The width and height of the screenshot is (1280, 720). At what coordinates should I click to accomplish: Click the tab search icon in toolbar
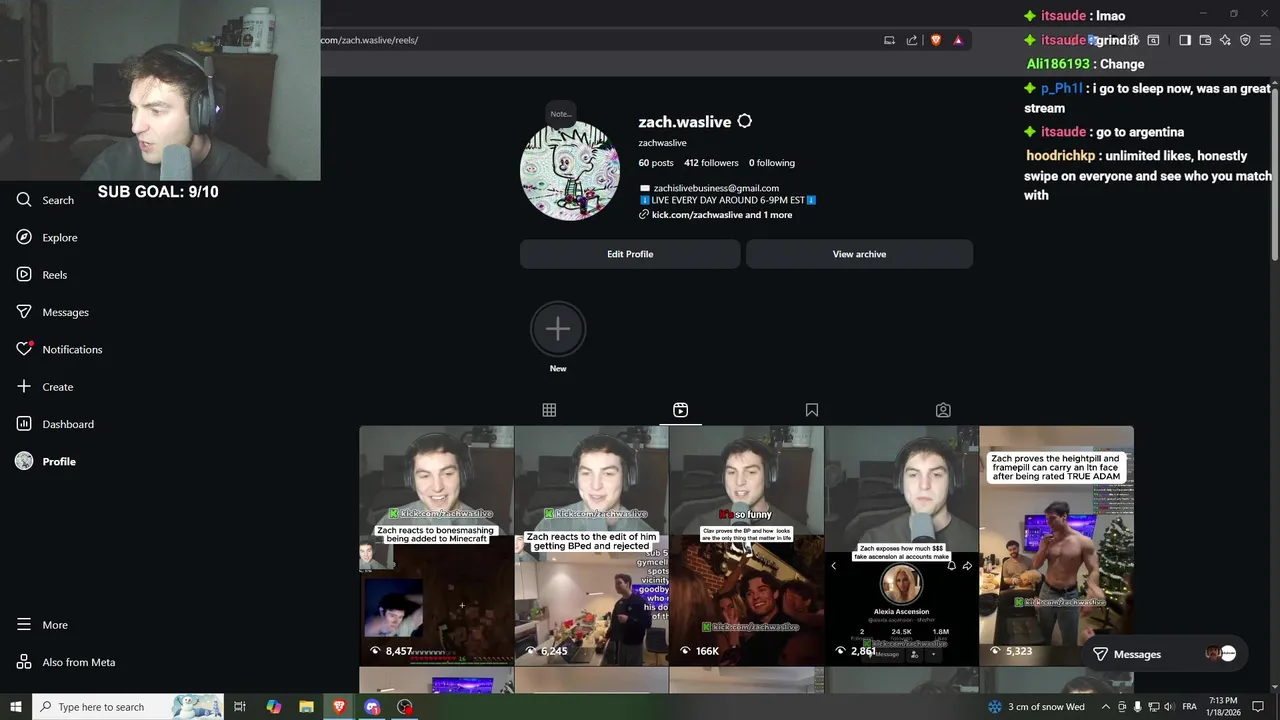pos(1153,40)
